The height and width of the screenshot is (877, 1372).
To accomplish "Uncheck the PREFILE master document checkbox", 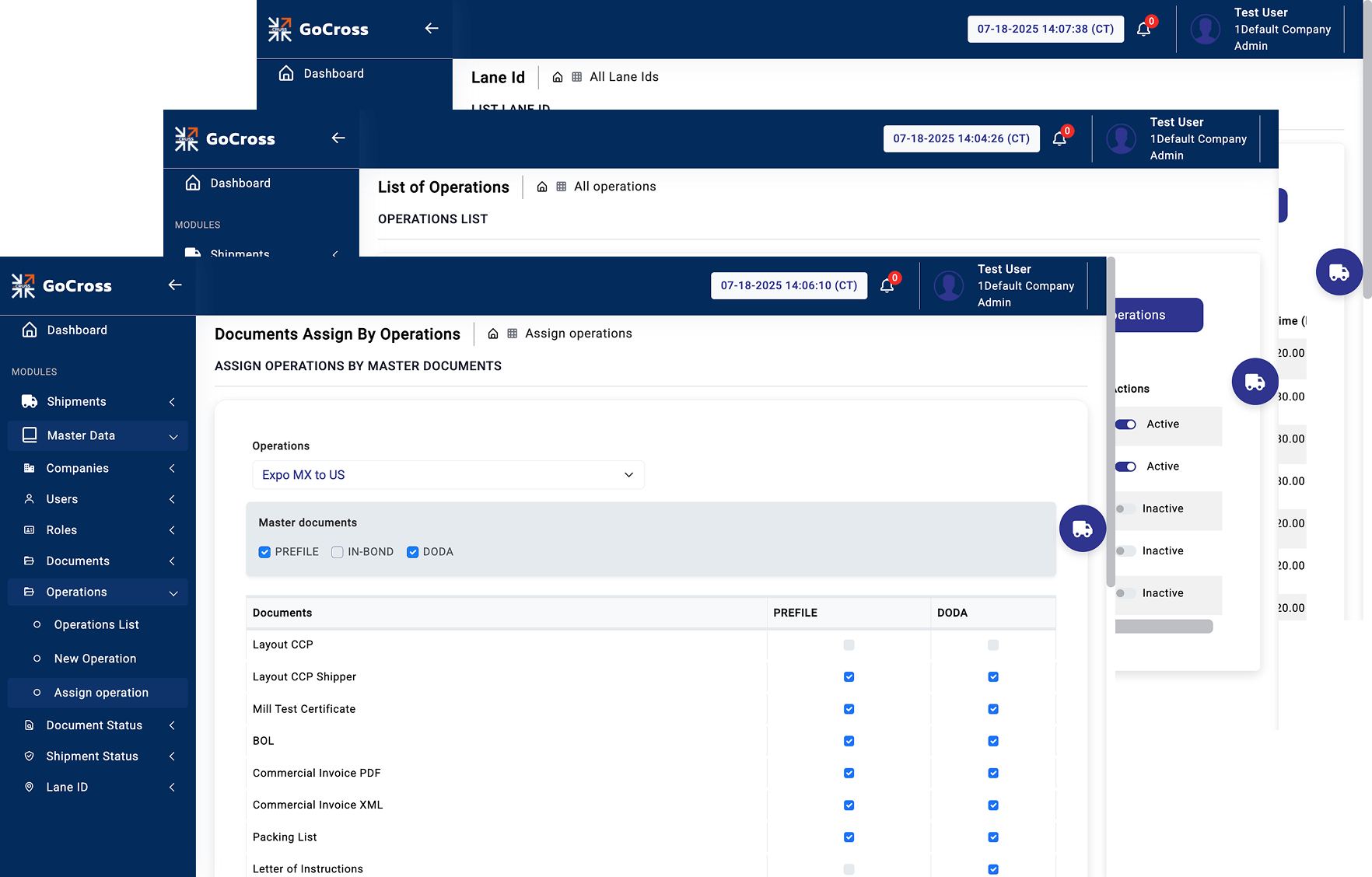I will tap(264, 552).
